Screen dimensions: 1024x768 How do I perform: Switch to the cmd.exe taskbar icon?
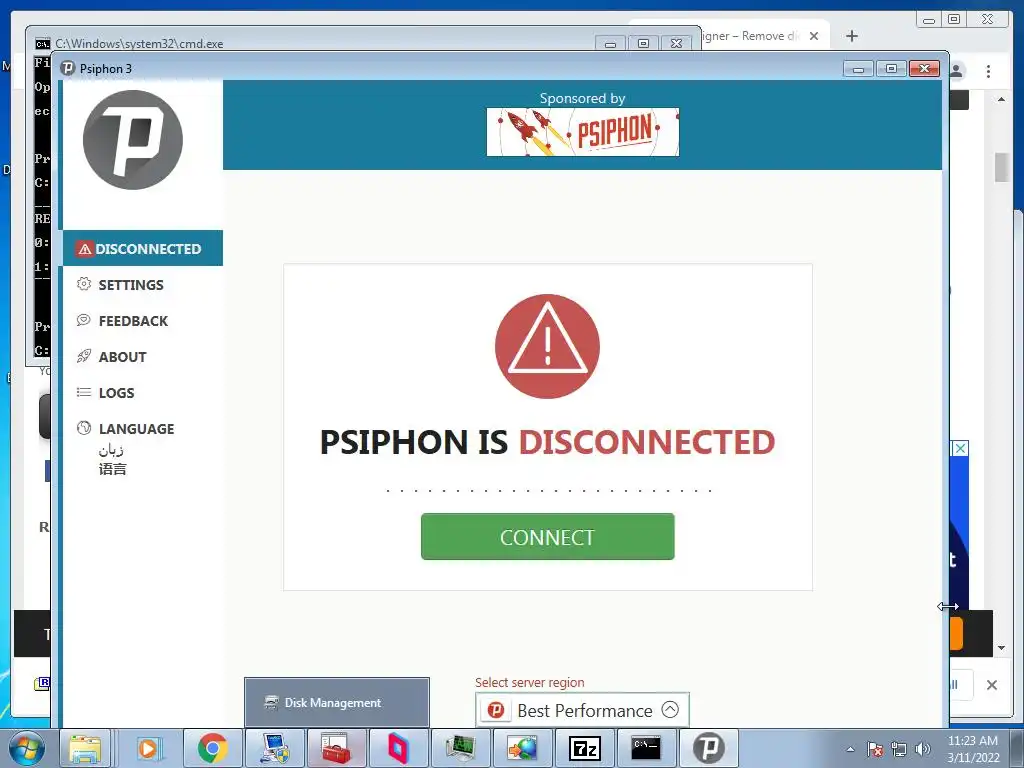click(x=646, y=748)
